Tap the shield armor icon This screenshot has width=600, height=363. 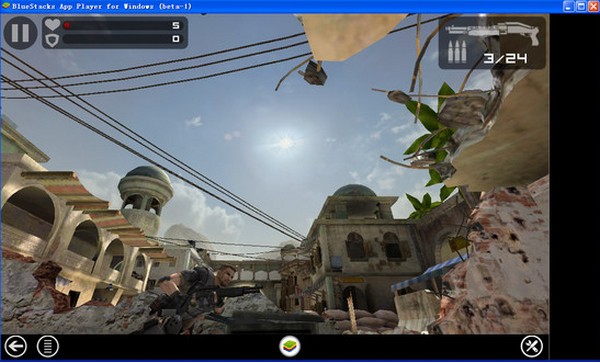point(52,39)
